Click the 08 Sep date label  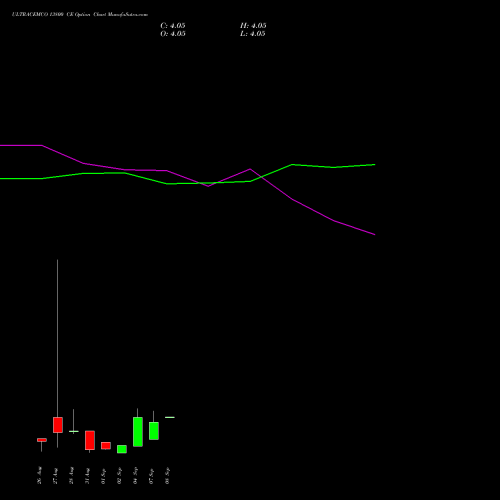tap(168, 475)
